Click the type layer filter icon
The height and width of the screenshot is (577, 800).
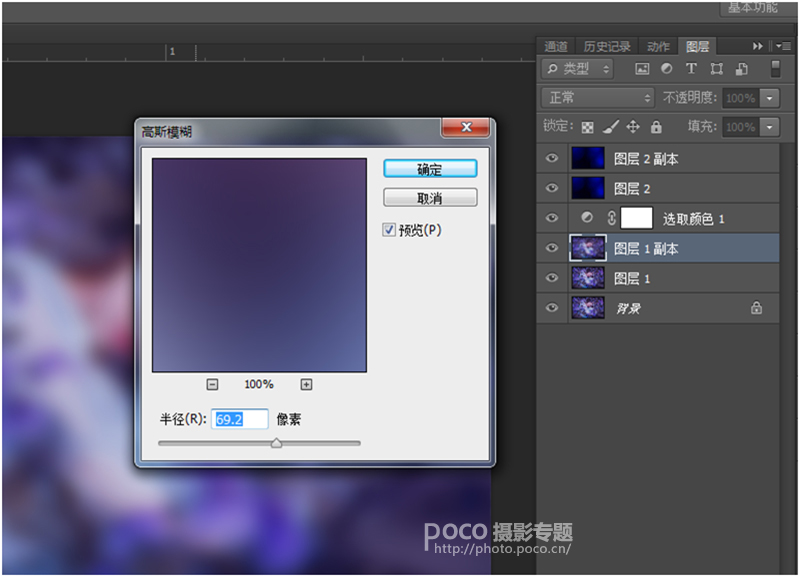pyautogui.click(x=691, y=69)
